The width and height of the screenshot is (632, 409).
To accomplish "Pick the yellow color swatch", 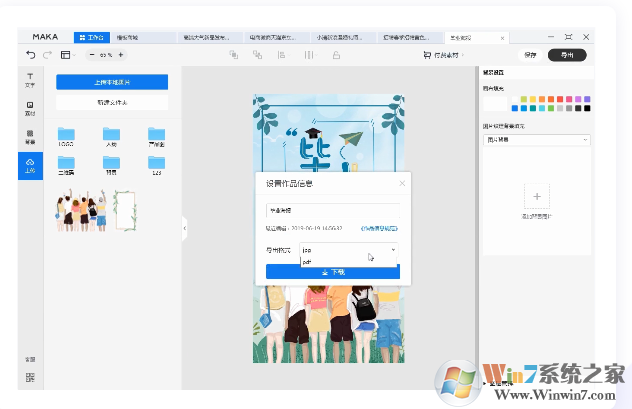I will coord(533,99).
